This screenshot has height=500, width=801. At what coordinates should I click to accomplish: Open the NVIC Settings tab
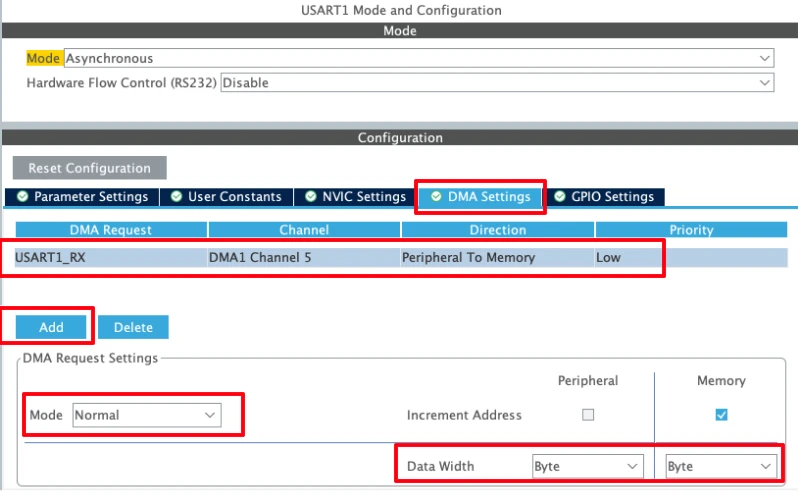(x=355, y=197)
